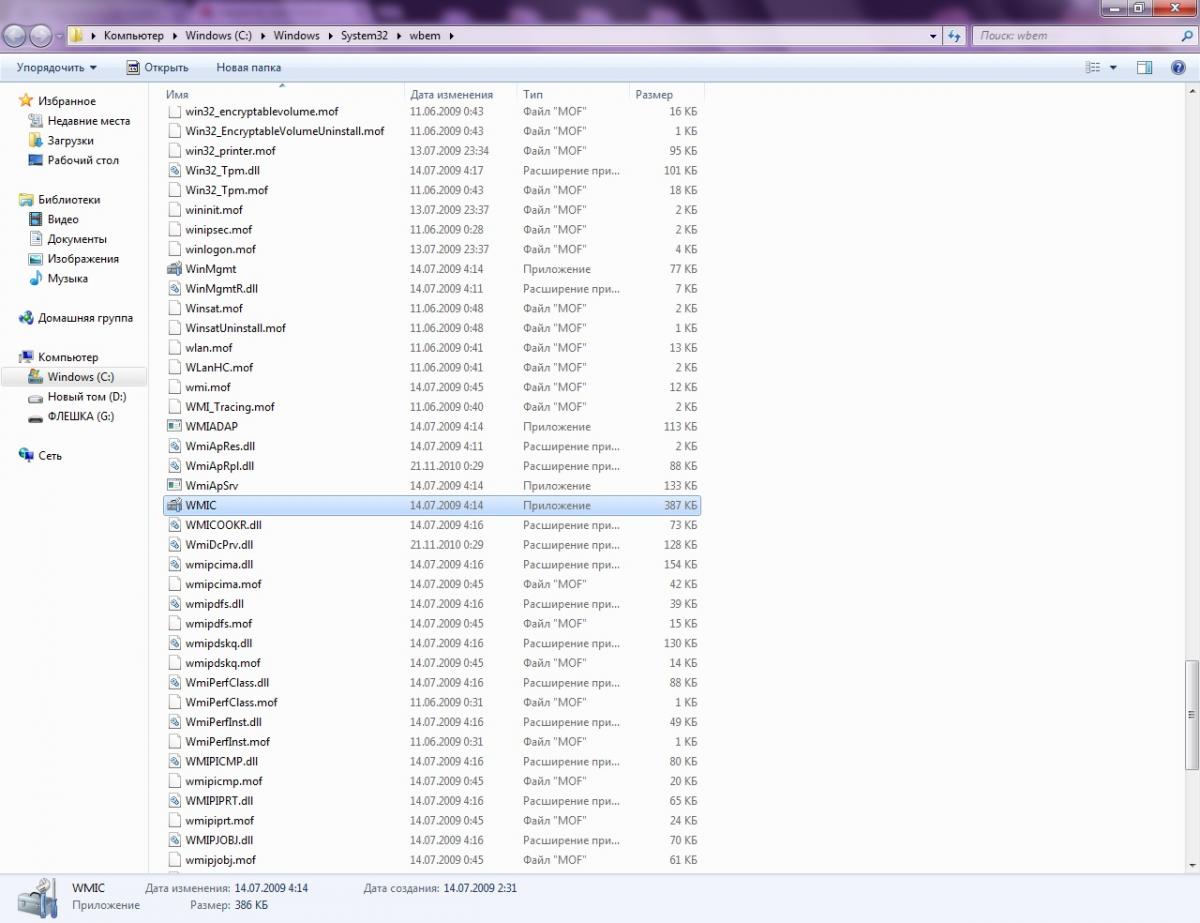Select Компьютер in the address breadcrumb
The image size is (1200, 923).
pos(133,35)
